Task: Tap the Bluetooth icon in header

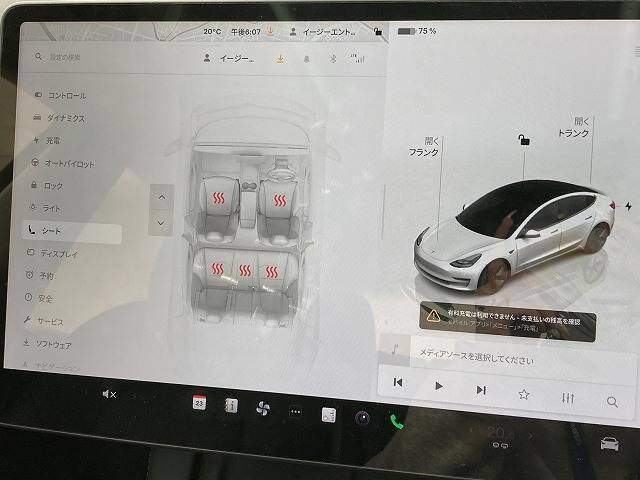Action: click(334, 58)
